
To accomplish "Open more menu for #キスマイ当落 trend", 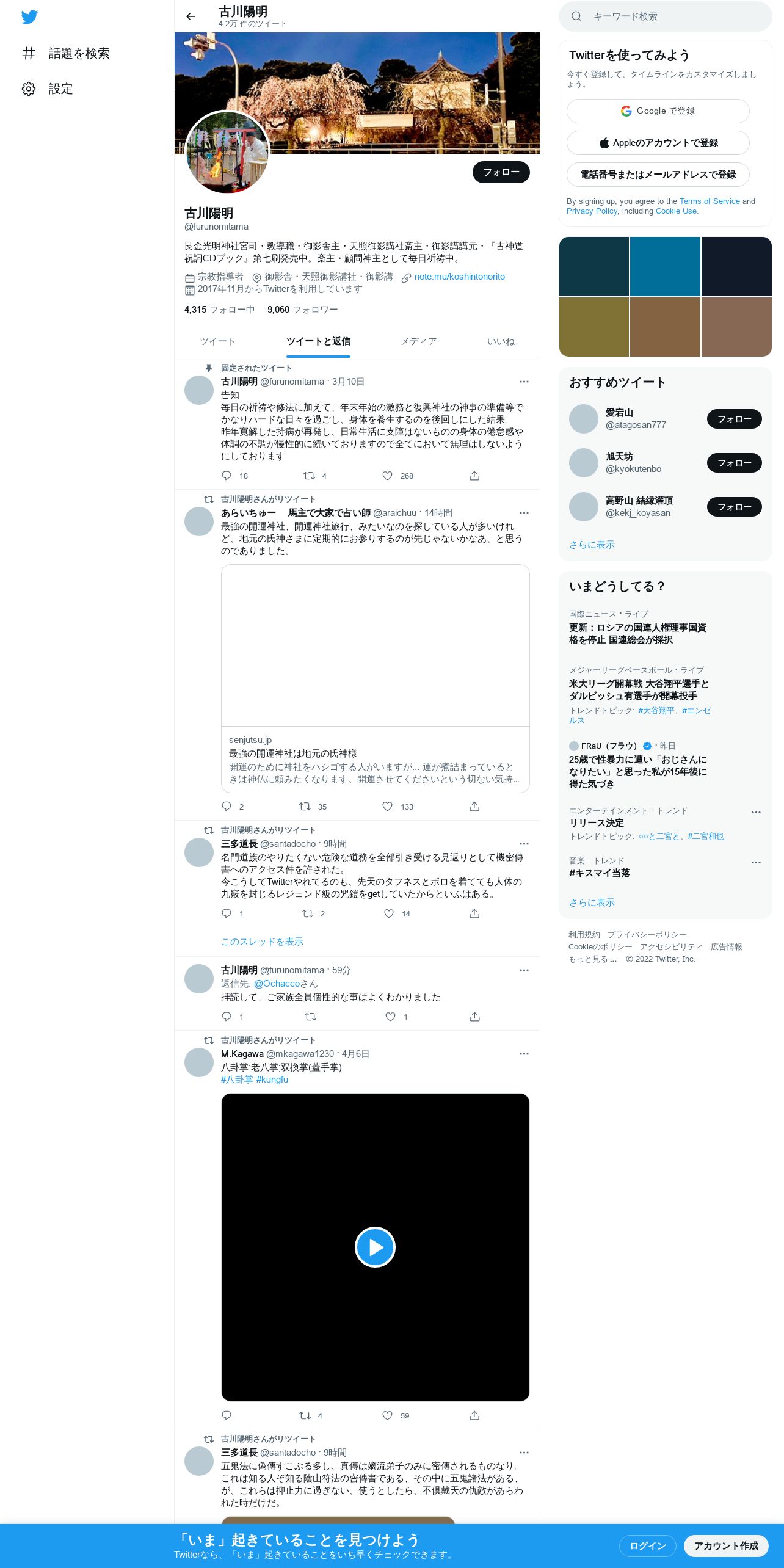I will point(756,863).
